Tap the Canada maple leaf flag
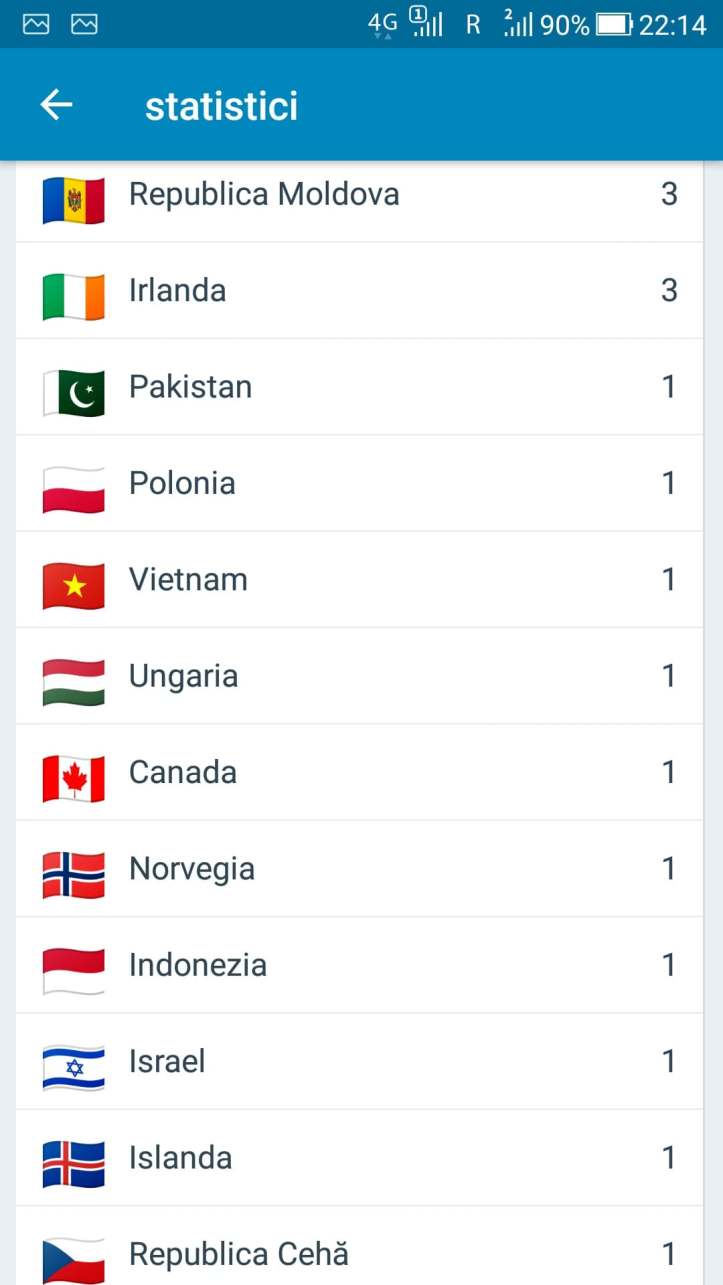The width and height of the screenshot is (723, 1285). (73, 778)
